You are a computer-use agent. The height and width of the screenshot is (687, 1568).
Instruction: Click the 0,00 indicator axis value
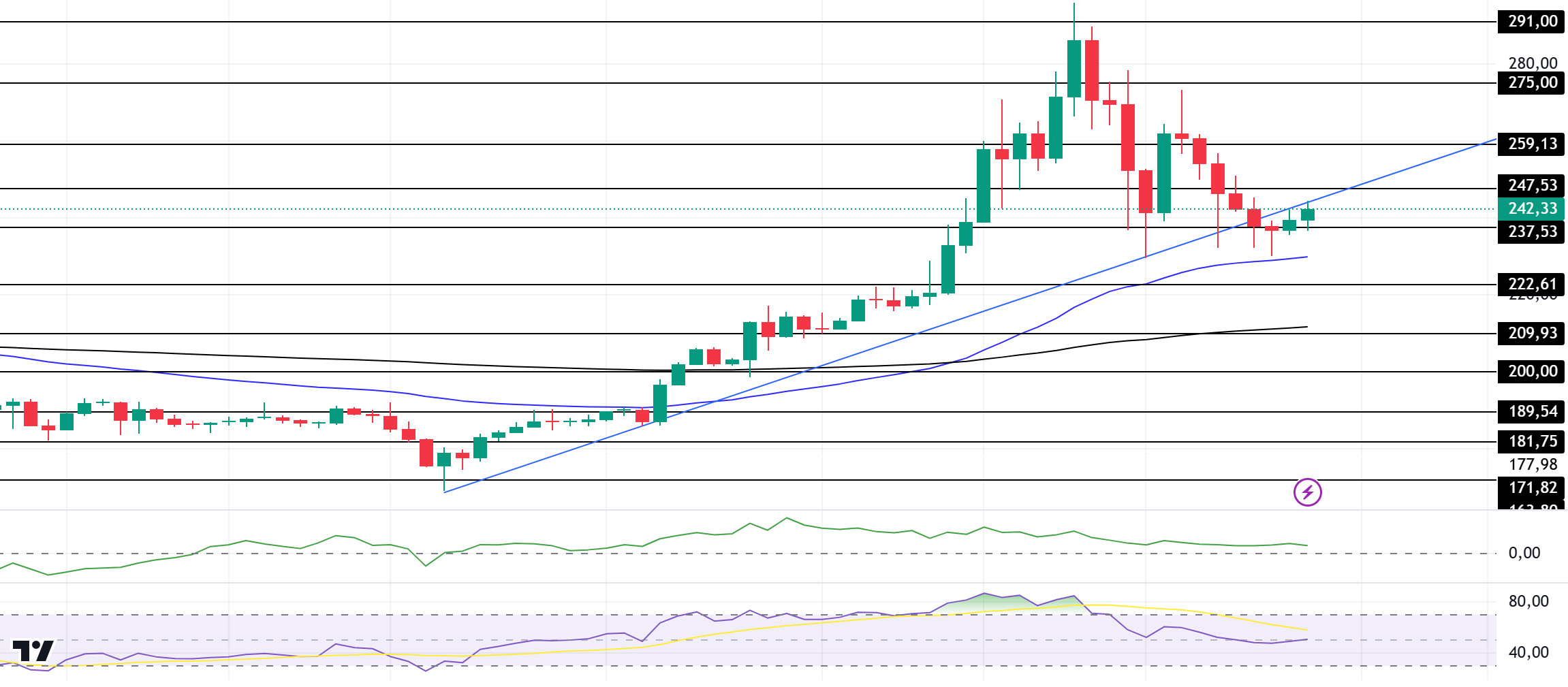click(x=1524, y=553)
